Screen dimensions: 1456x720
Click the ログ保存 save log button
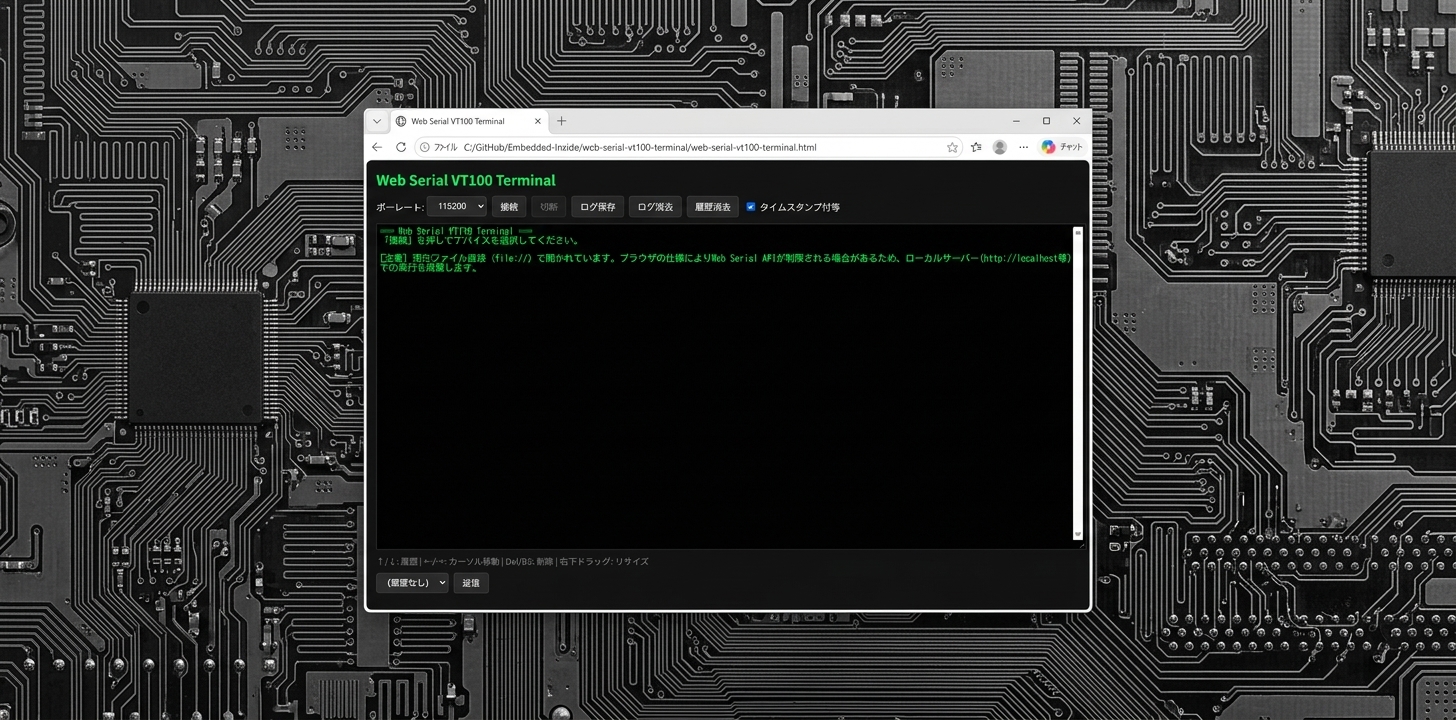coord(598,207)
